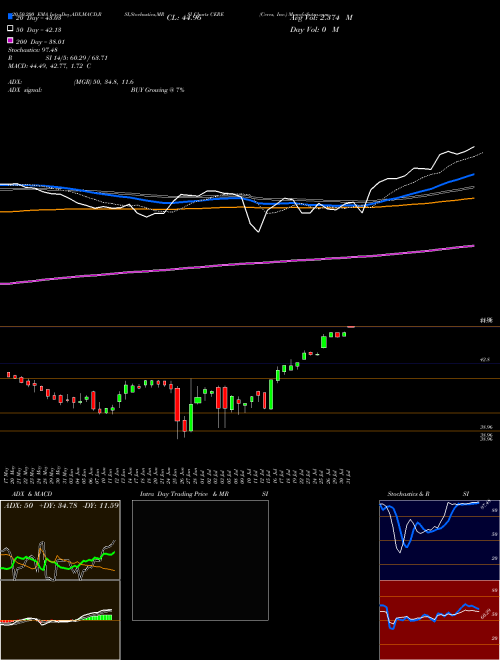Viewport: 500px width, 660px height.
Task: Click the orange moving average line
Action: tap(237, 207)
